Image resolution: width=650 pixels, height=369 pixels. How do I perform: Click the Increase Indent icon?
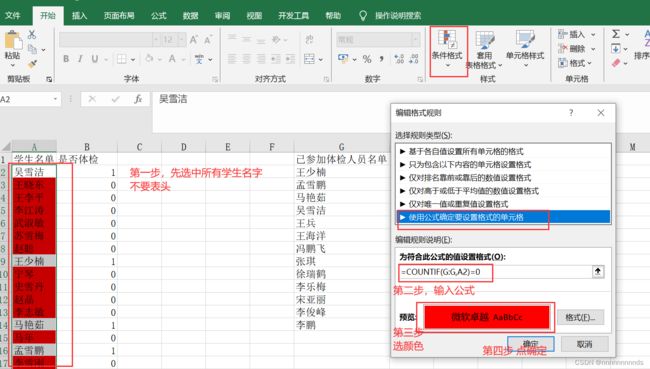coord(290,59)
